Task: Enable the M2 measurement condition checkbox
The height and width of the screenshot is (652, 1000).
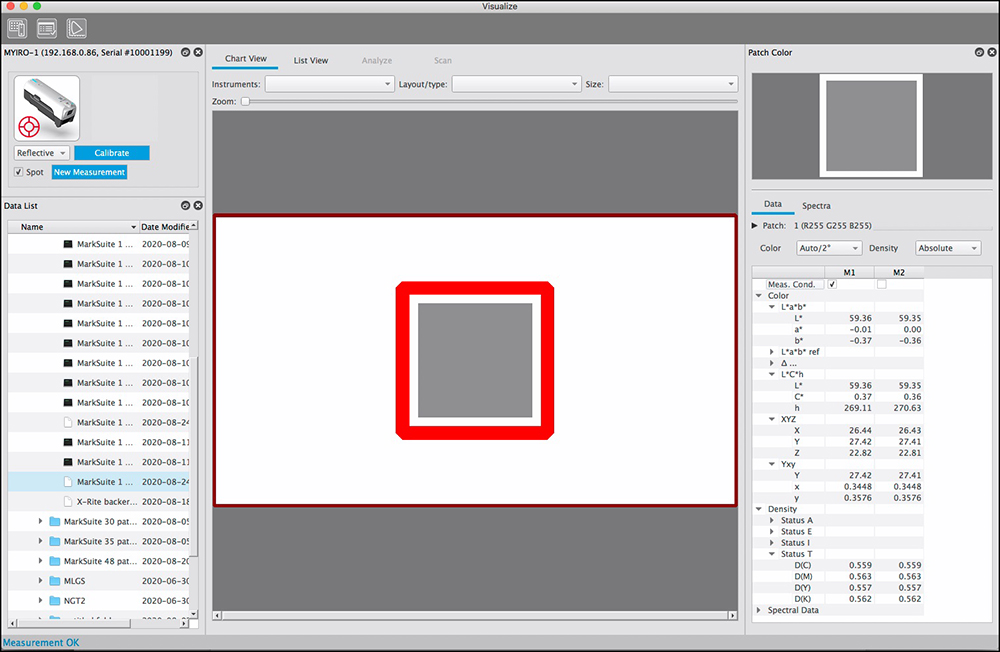Action: tap(881, 284)
